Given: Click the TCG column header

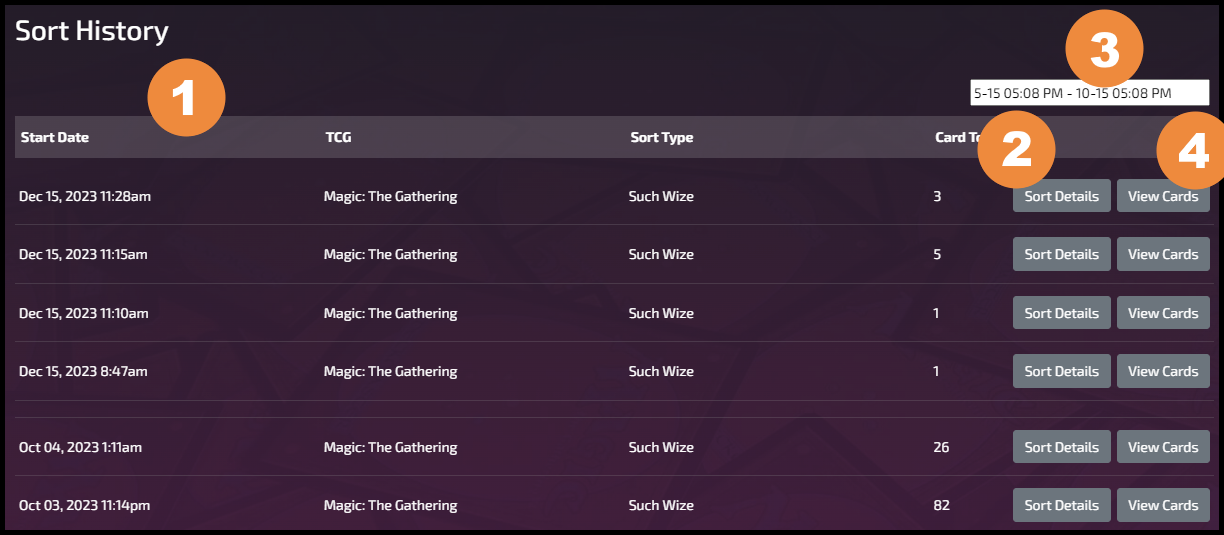Looking at the screenshot, I should point(338,137).
